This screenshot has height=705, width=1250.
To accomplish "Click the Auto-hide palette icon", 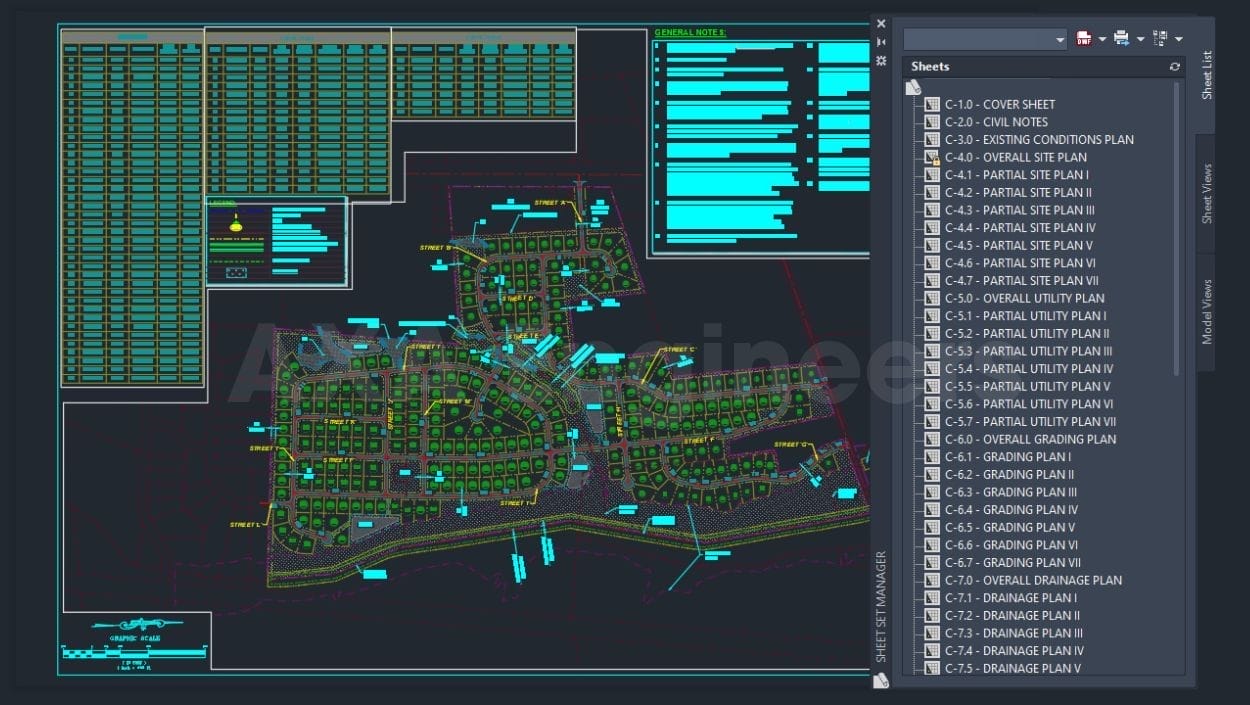I will tap(881, 42).
